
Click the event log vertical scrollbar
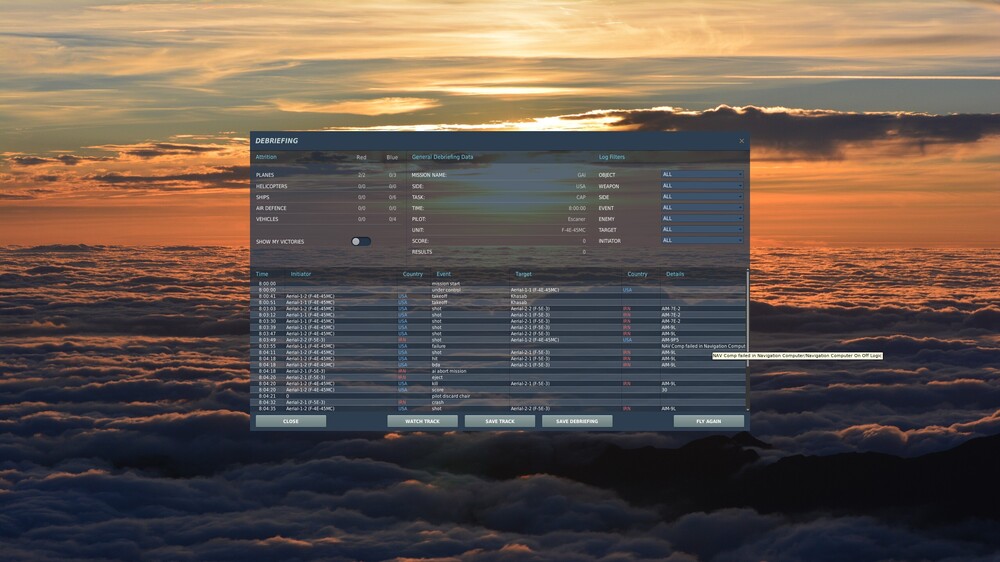click(x=747, y=339)
